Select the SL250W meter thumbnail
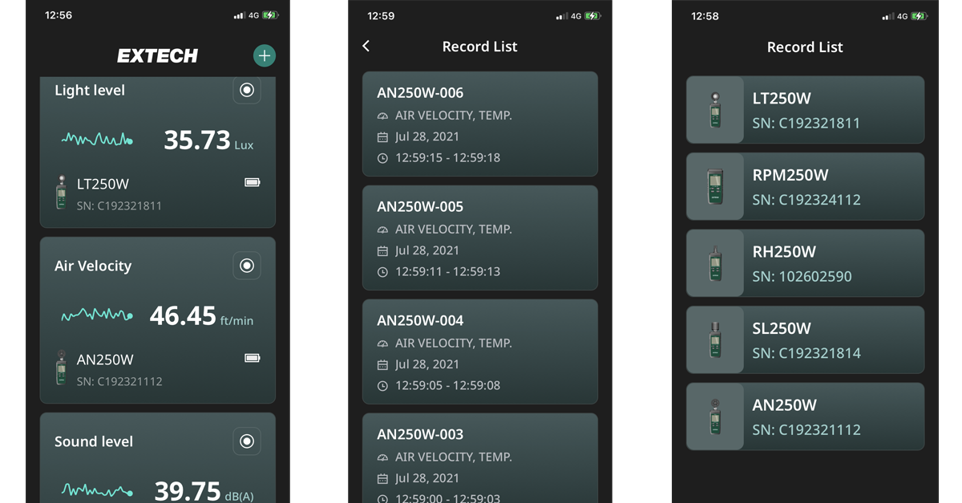962x503 pixels. pos(715,340)
